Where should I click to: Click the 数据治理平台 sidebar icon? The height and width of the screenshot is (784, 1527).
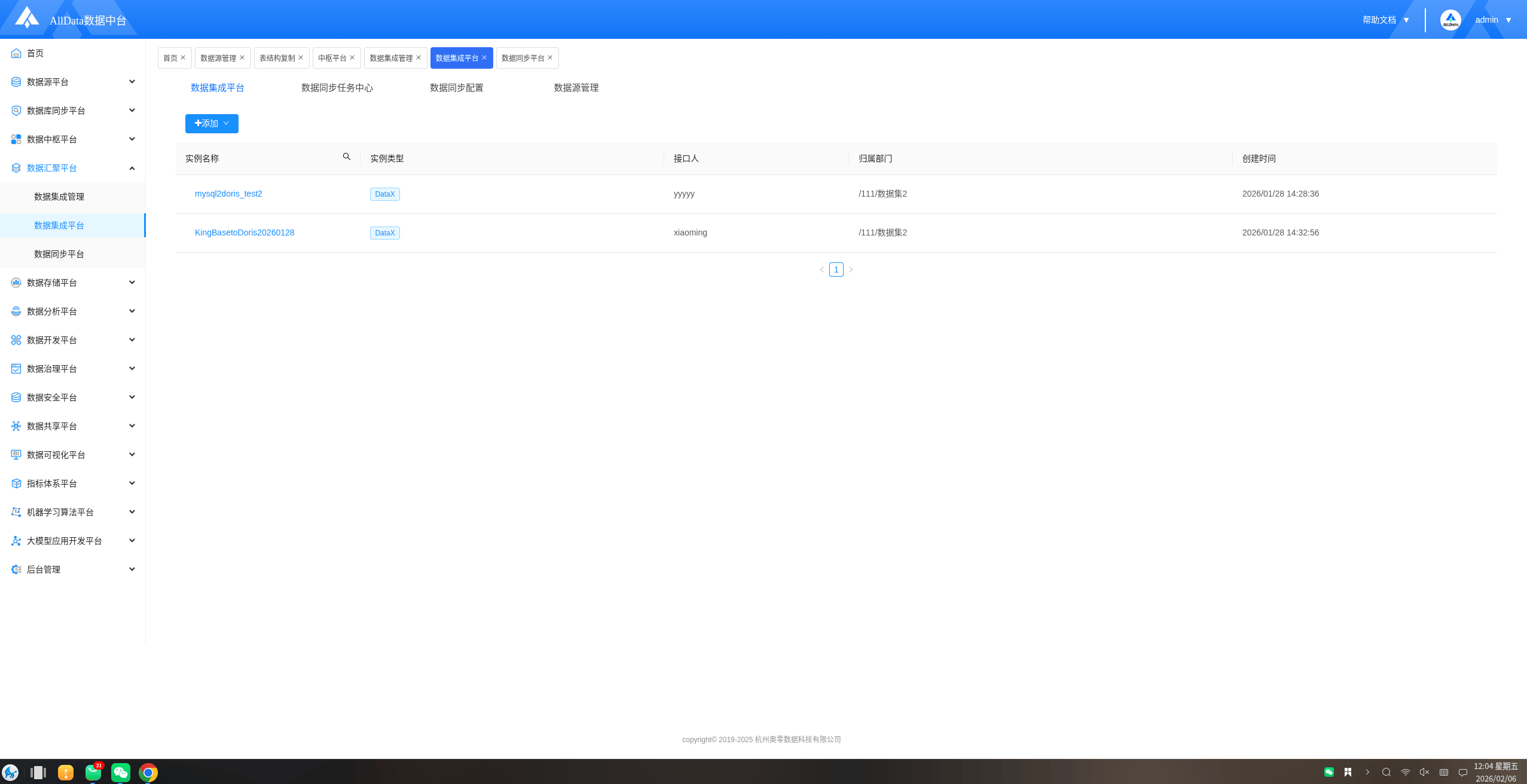pyautogui.click(x=16, y=369)
